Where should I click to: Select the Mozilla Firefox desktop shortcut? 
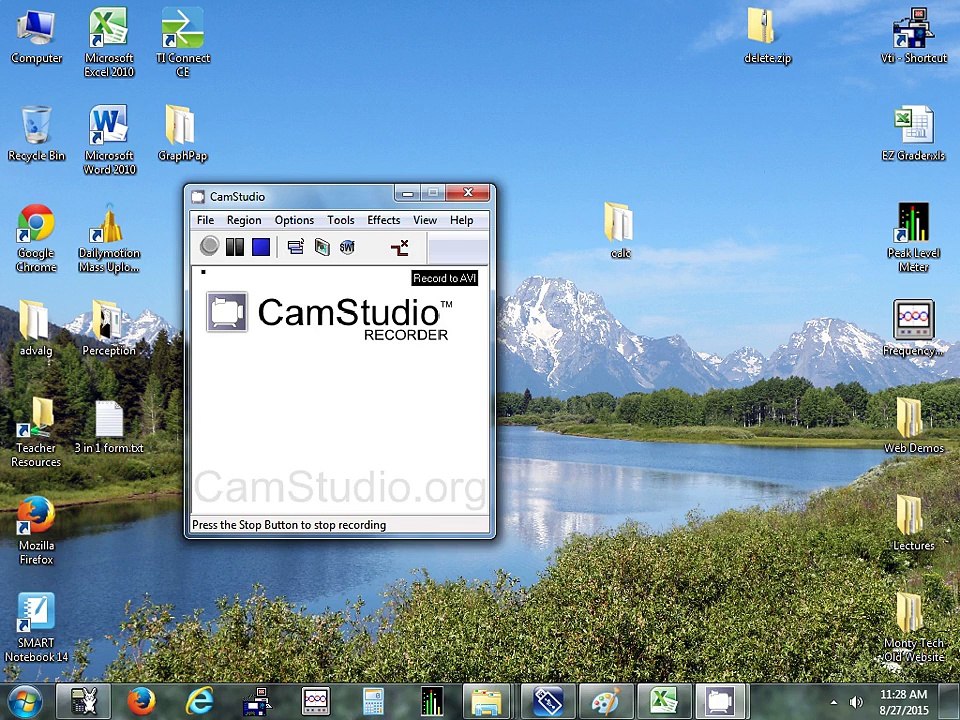36,530
